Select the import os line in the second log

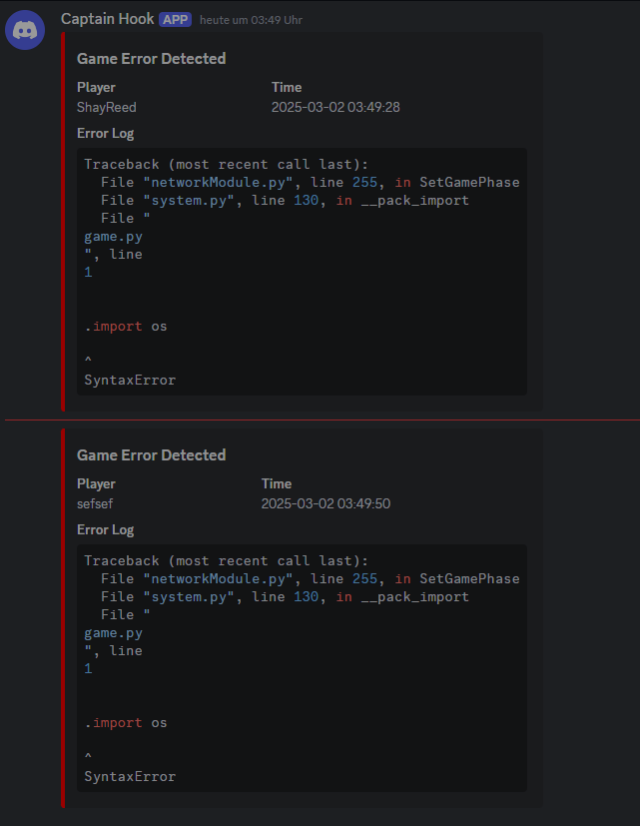pos(125,722)
